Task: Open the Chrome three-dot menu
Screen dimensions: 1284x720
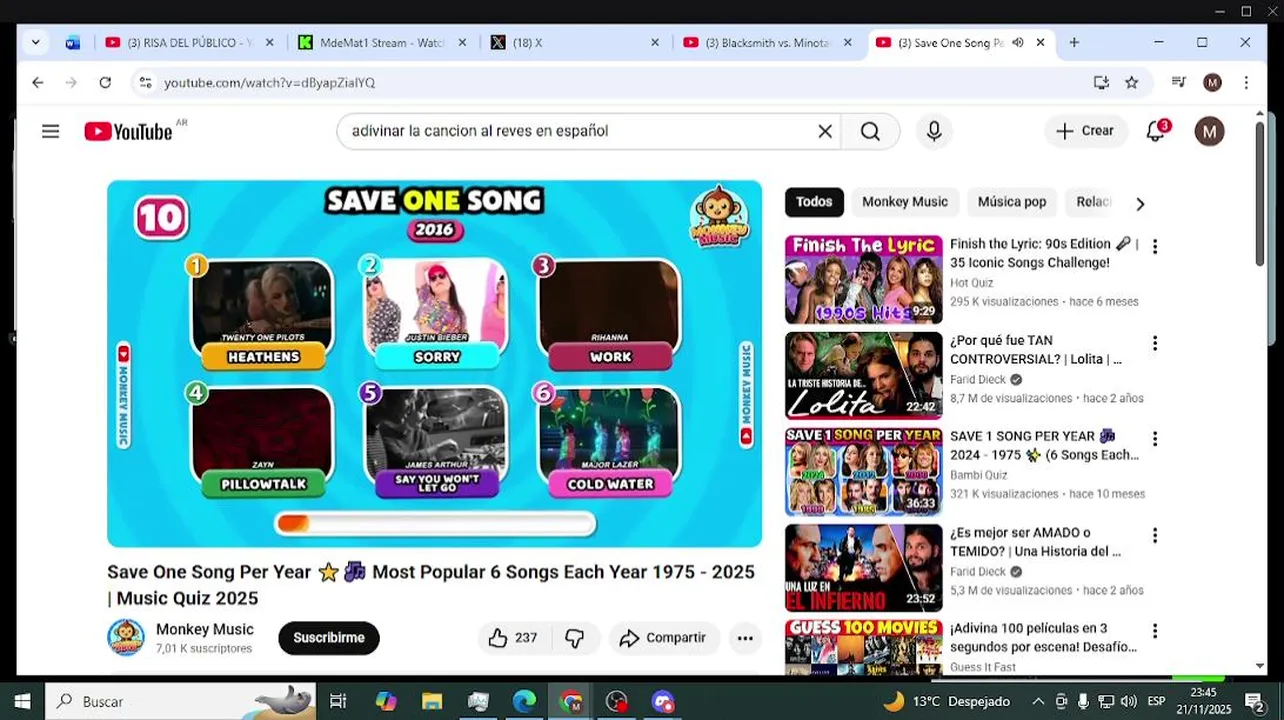Action: pyautogui.click(x=1246, y=83)
